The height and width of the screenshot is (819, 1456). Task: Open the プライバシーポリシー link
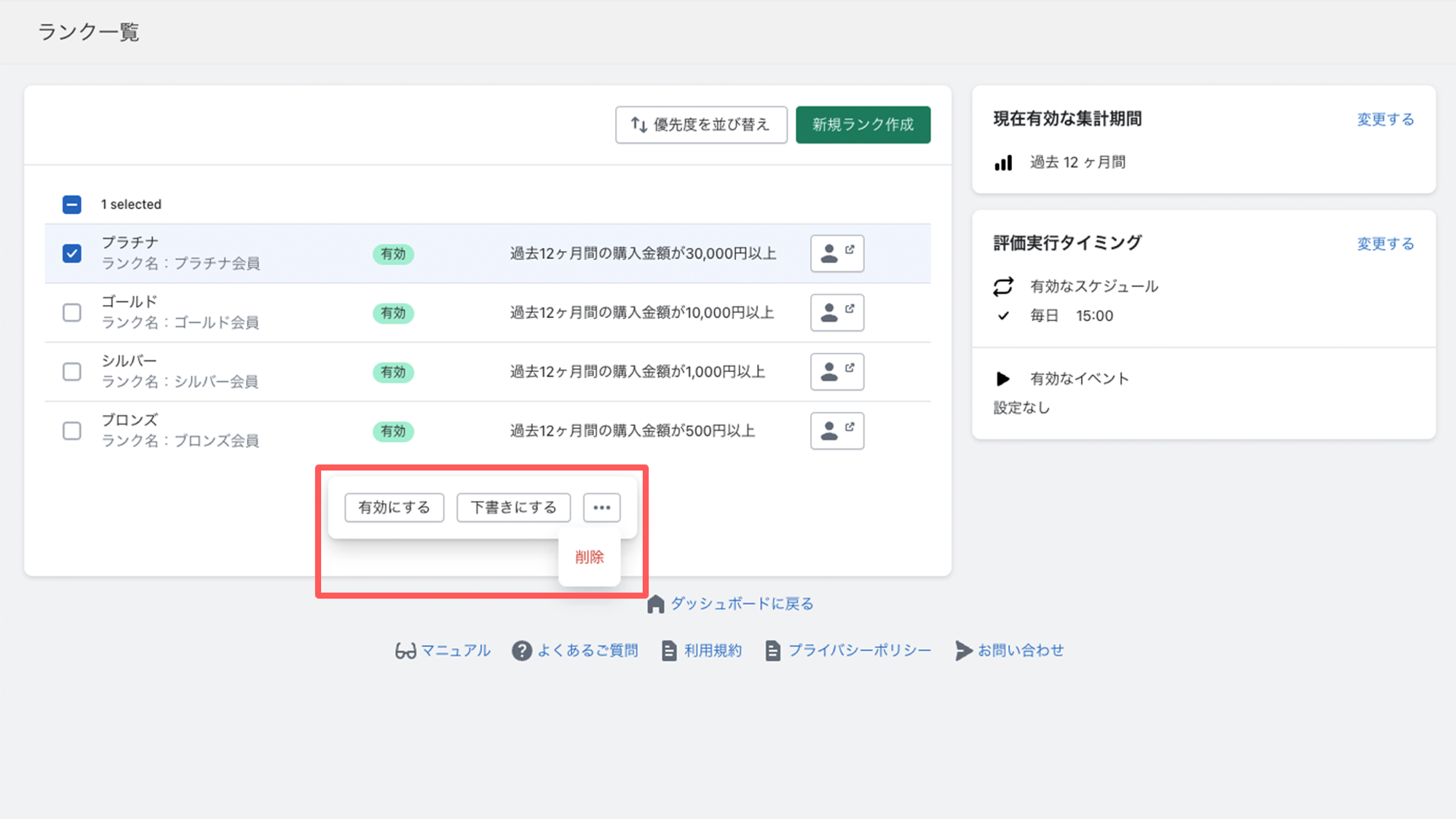[860, 650]
